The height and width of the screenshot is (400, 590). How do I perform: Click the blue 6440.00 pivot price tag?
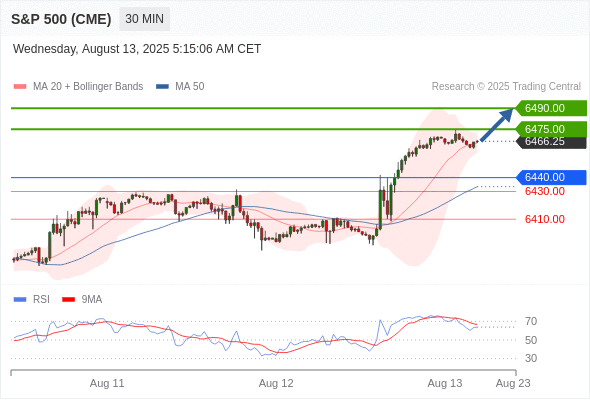pyautogui.click(x=551, y=177)
